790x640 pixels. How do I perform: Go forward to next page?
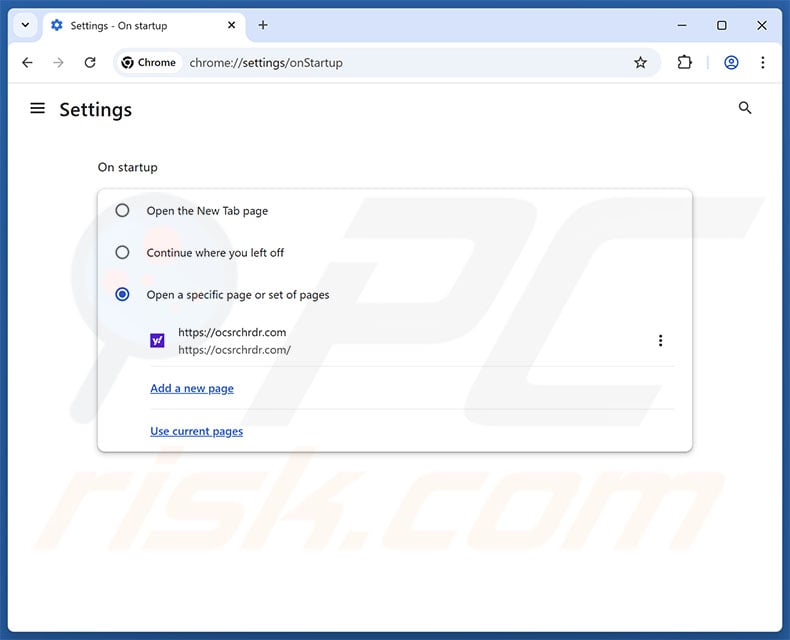[x=58, y=62]
